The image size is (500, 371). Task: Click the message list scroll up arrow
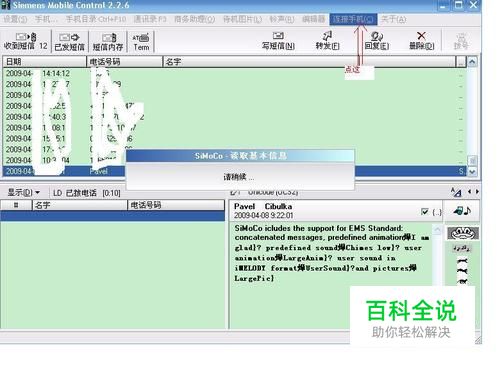coord(472,62)
